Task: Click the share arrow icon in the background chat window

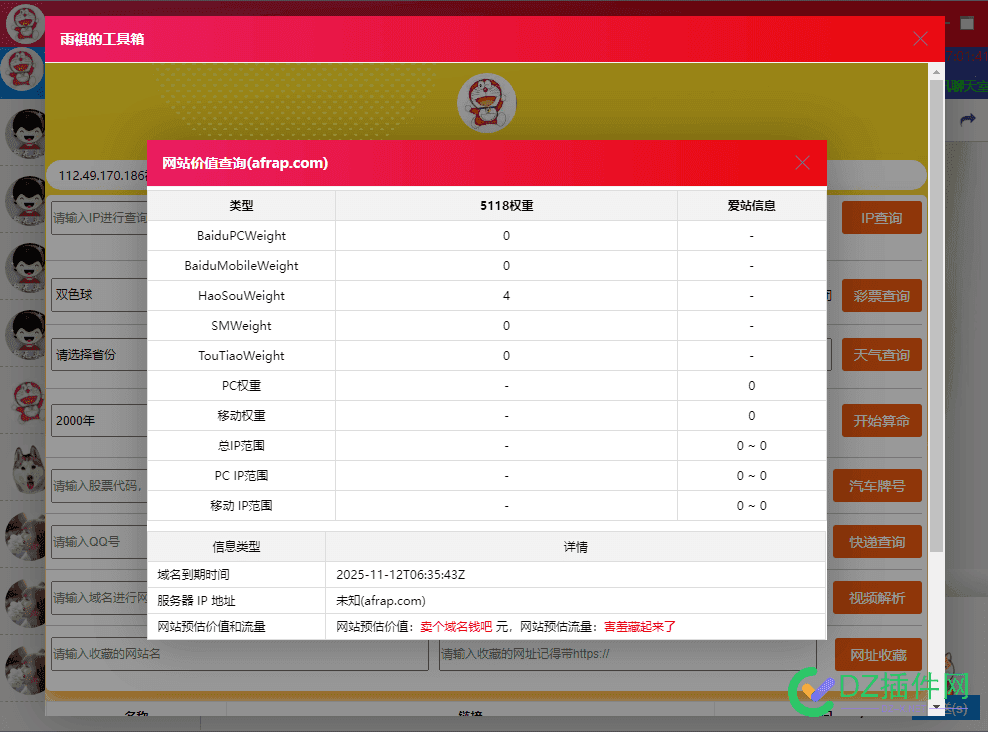Action: pyautogui.click(x=967, y=120)
